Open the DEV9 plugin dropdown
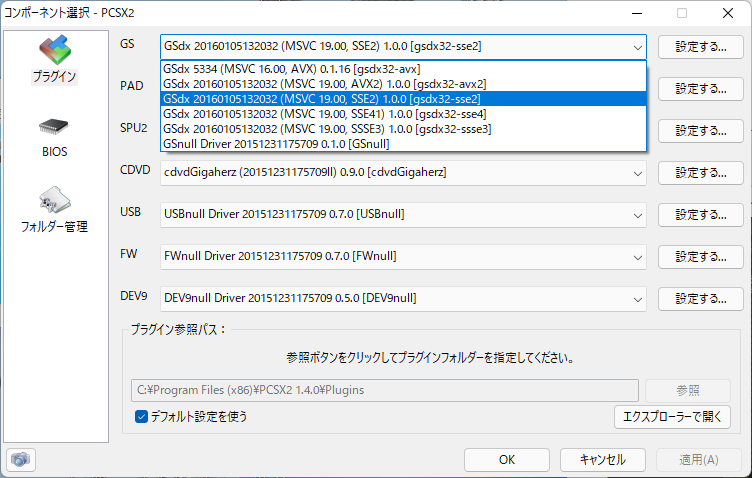752x478 pixels. tap(403, 298)
